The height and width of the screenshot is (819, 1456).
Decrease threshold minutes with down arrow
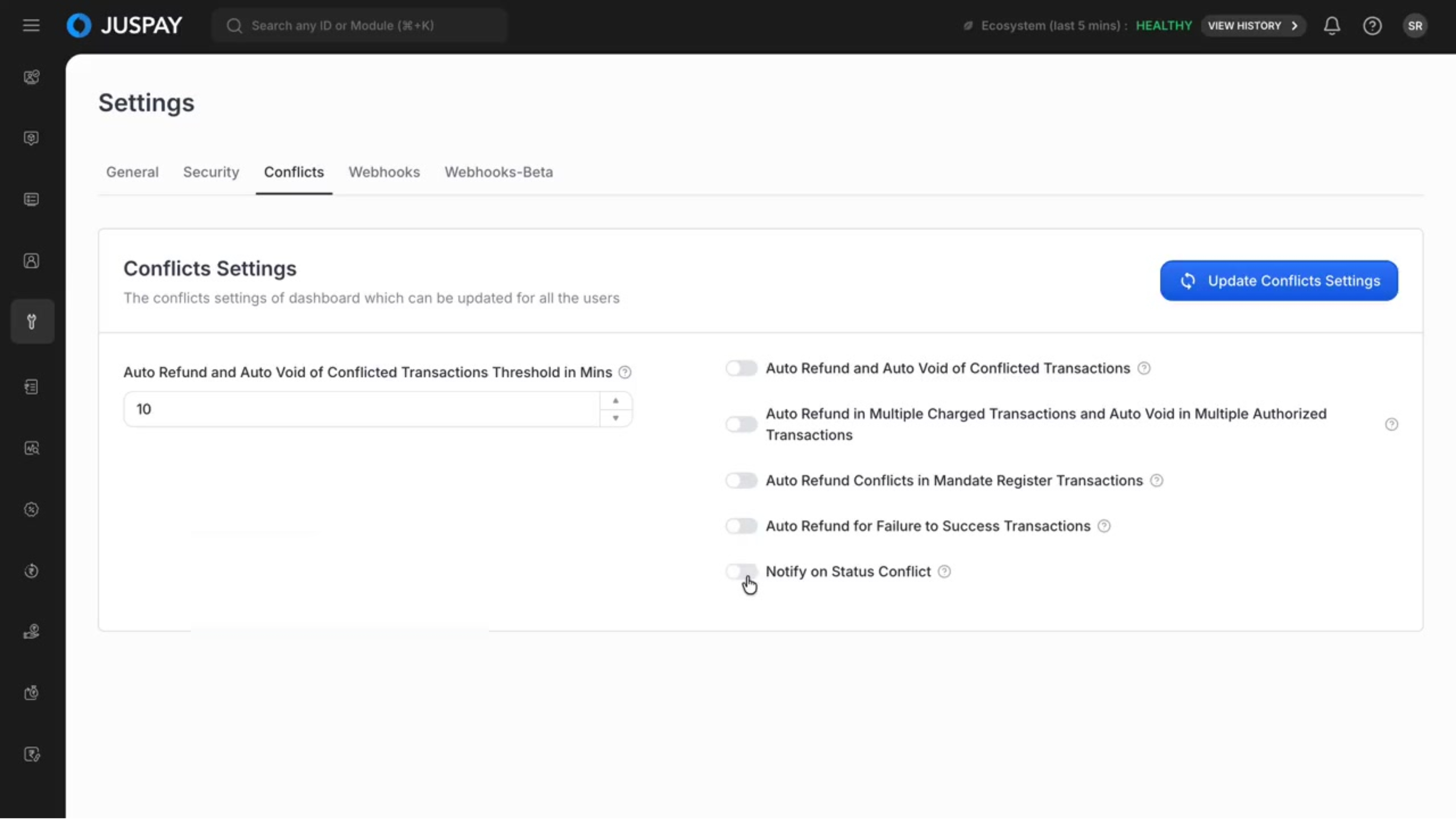(615, 418)
